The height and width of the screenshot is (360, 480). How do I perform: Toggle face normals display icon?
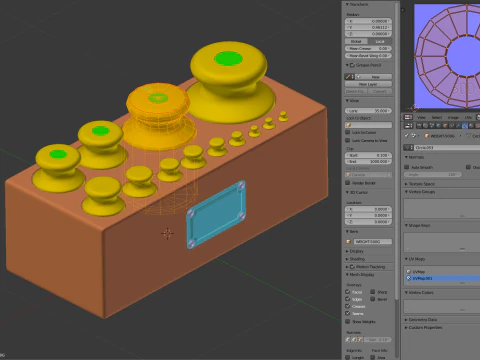point(360,339)
